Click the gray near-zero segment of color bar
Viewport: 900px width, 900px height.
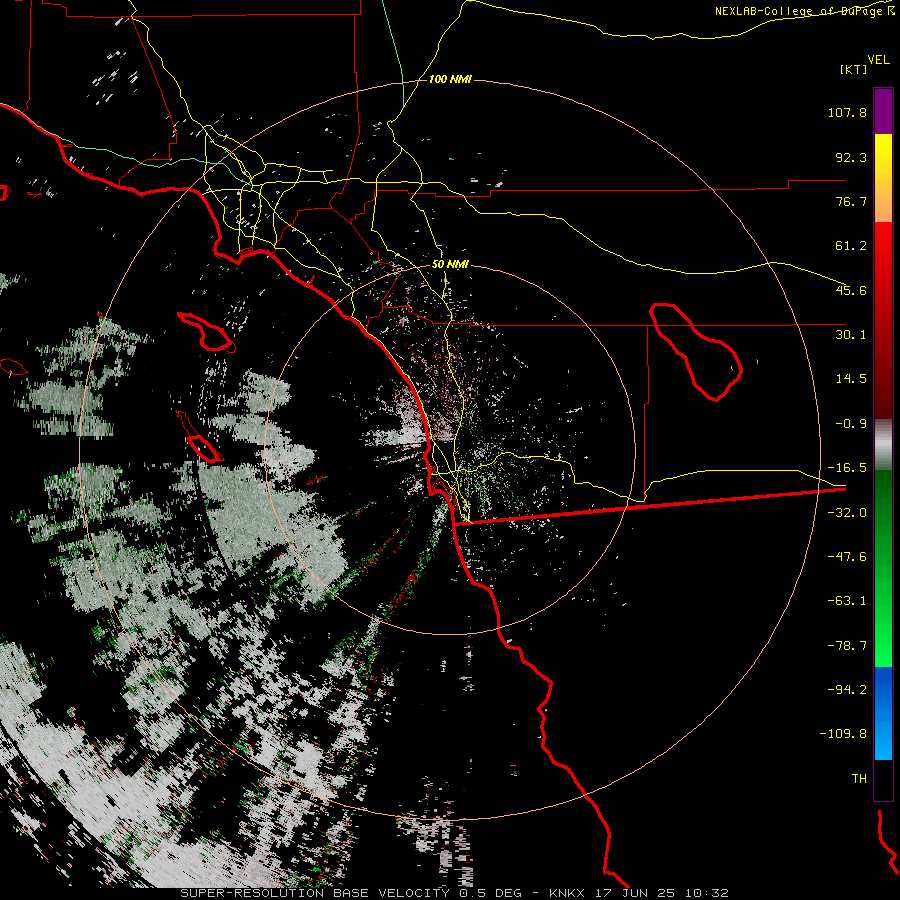pyautogui.click(x=883, y=445)
